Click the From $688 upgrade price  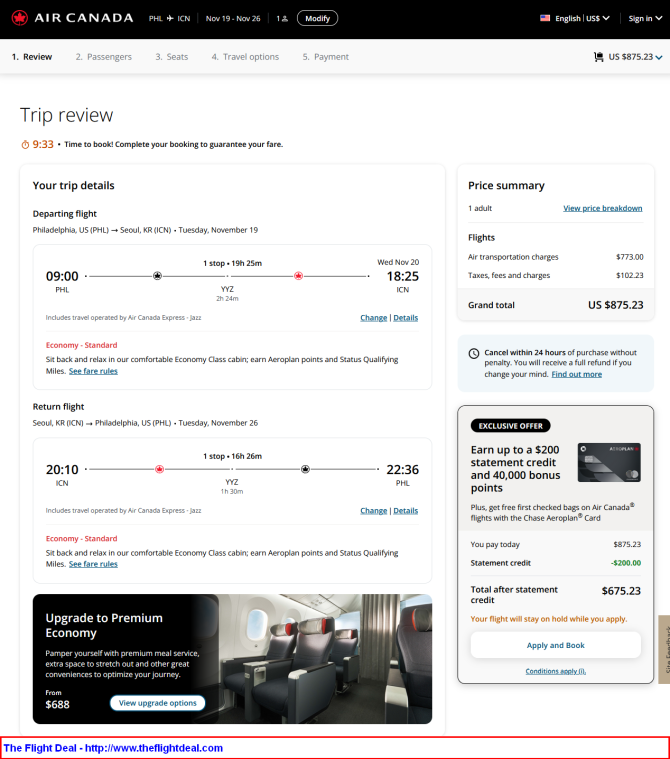(x=58, y=700)
